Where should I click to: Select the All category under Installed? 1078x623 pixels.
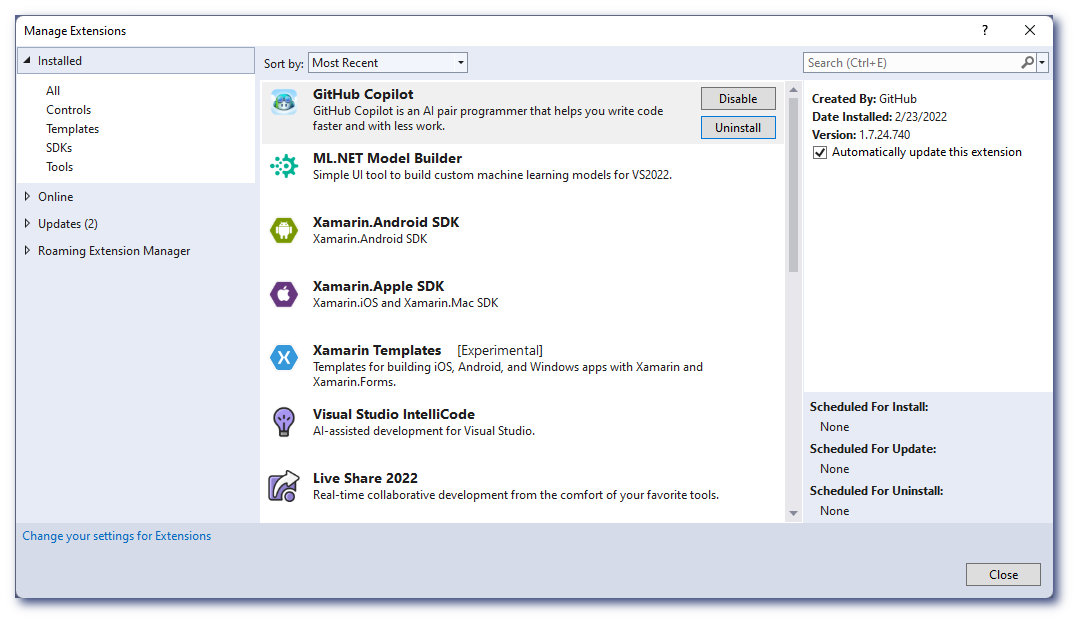[53, 91]
